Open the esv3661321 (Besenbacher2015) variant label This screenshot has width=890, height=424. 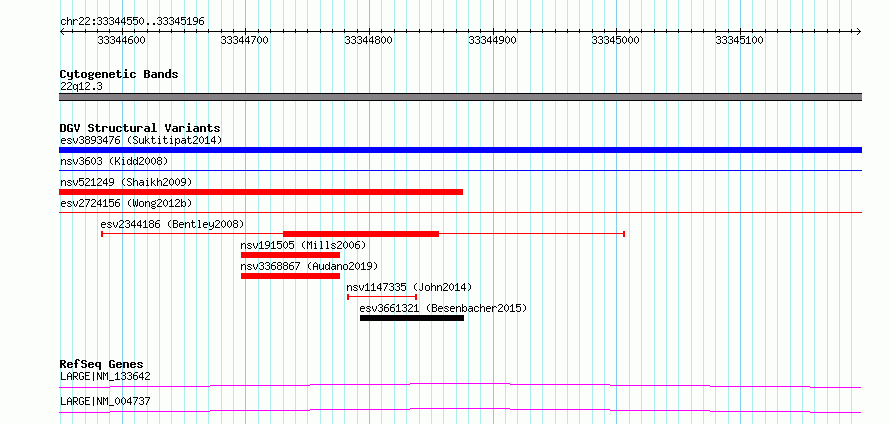pyautogui.click(x=443, y=308)
